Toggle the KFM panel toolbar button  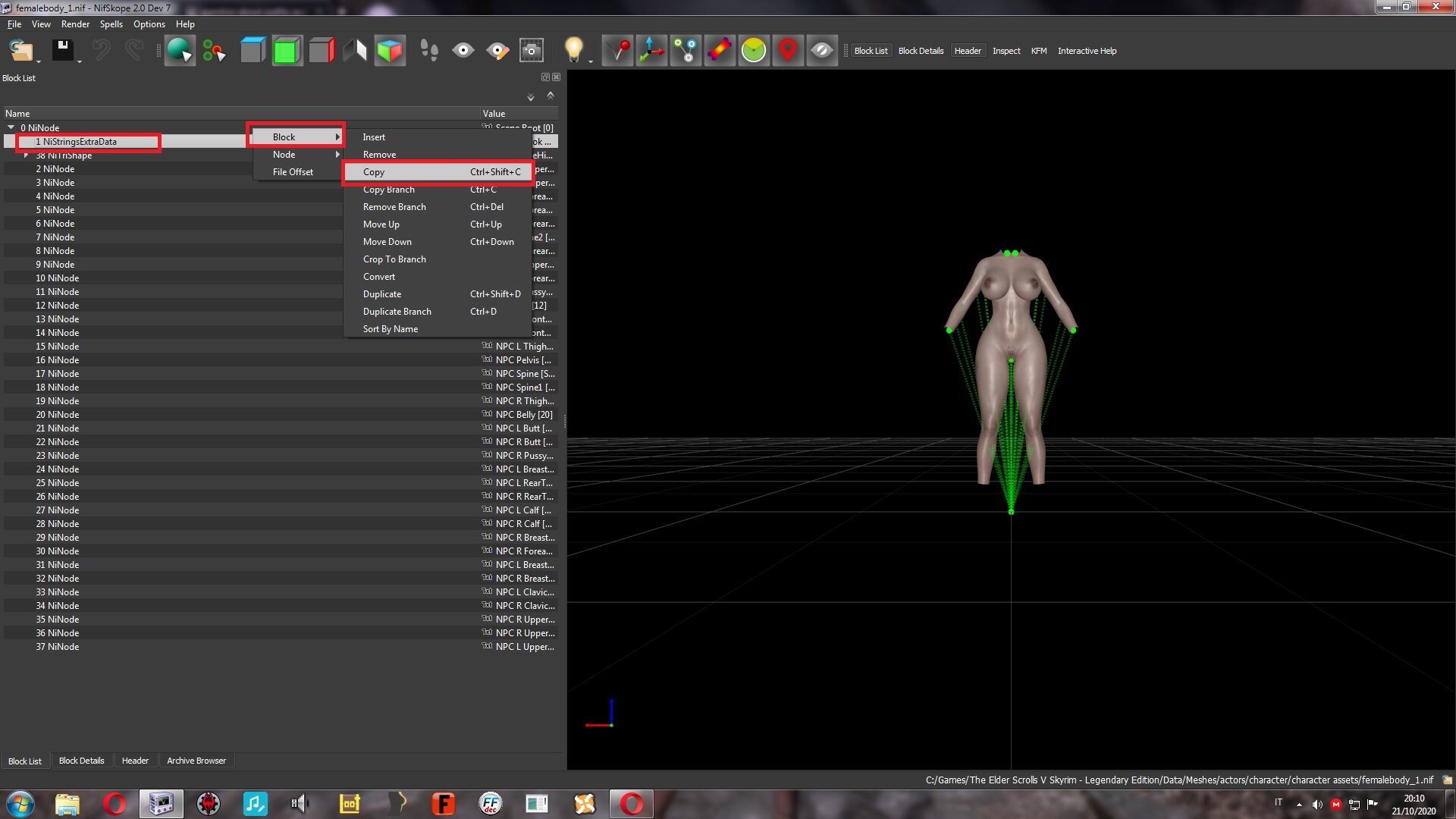(x=1039, y=51)
